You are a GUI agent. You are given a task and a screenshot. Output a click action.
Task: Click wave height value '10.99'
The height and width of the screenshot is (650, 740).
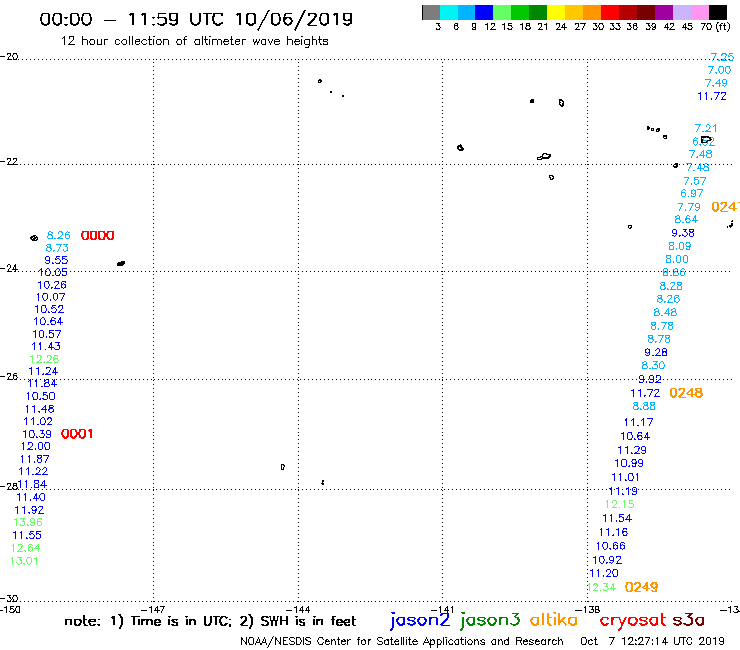[x=629, y=463]
